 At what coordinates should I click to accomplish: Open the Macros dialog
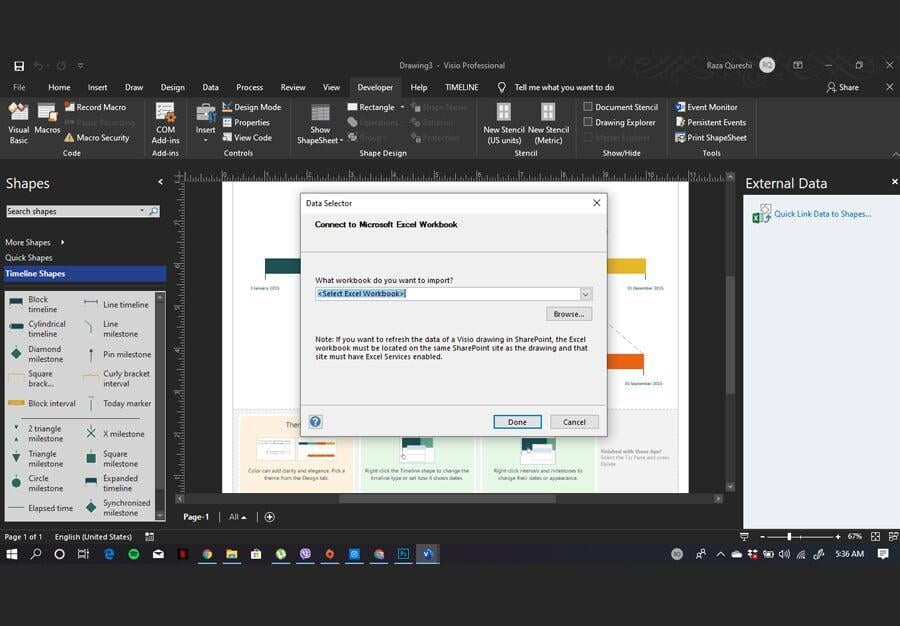(47, 119)
